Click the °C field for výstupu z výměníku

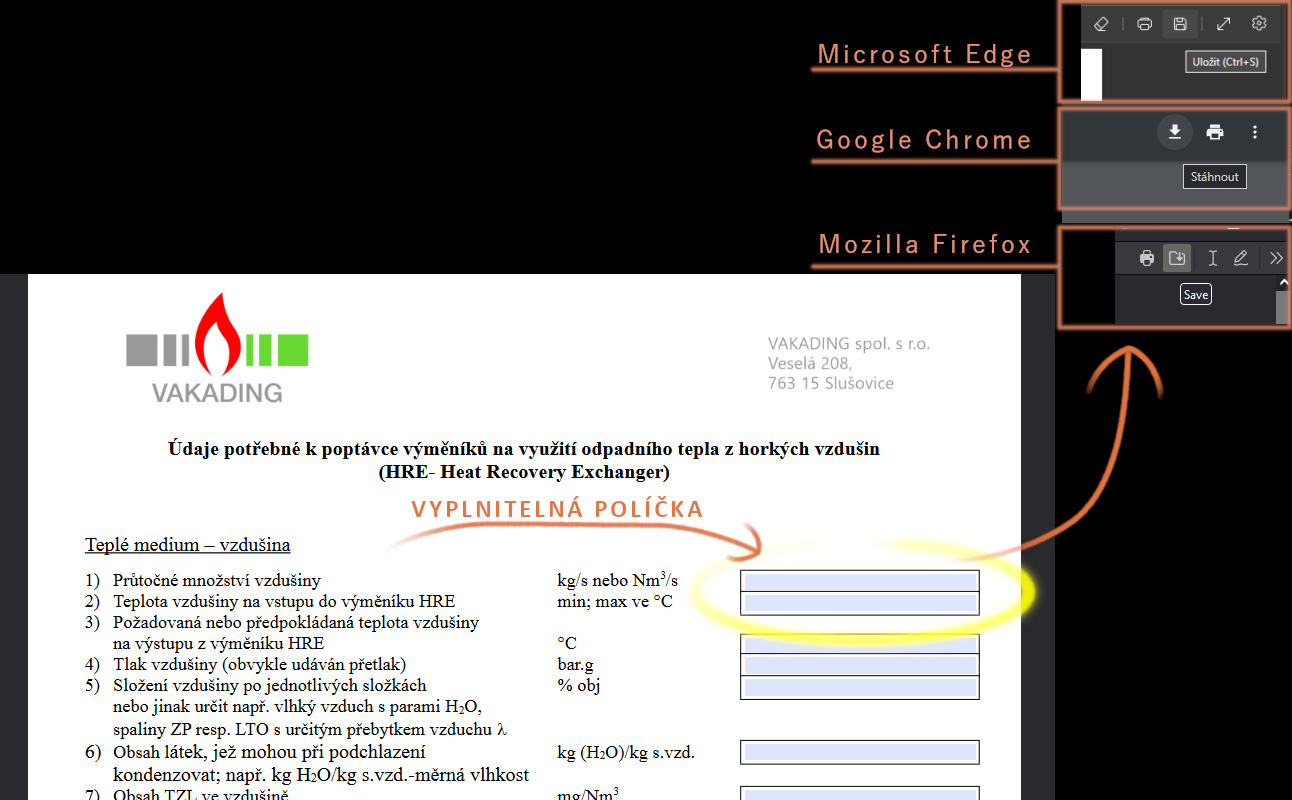coord(860,644)
